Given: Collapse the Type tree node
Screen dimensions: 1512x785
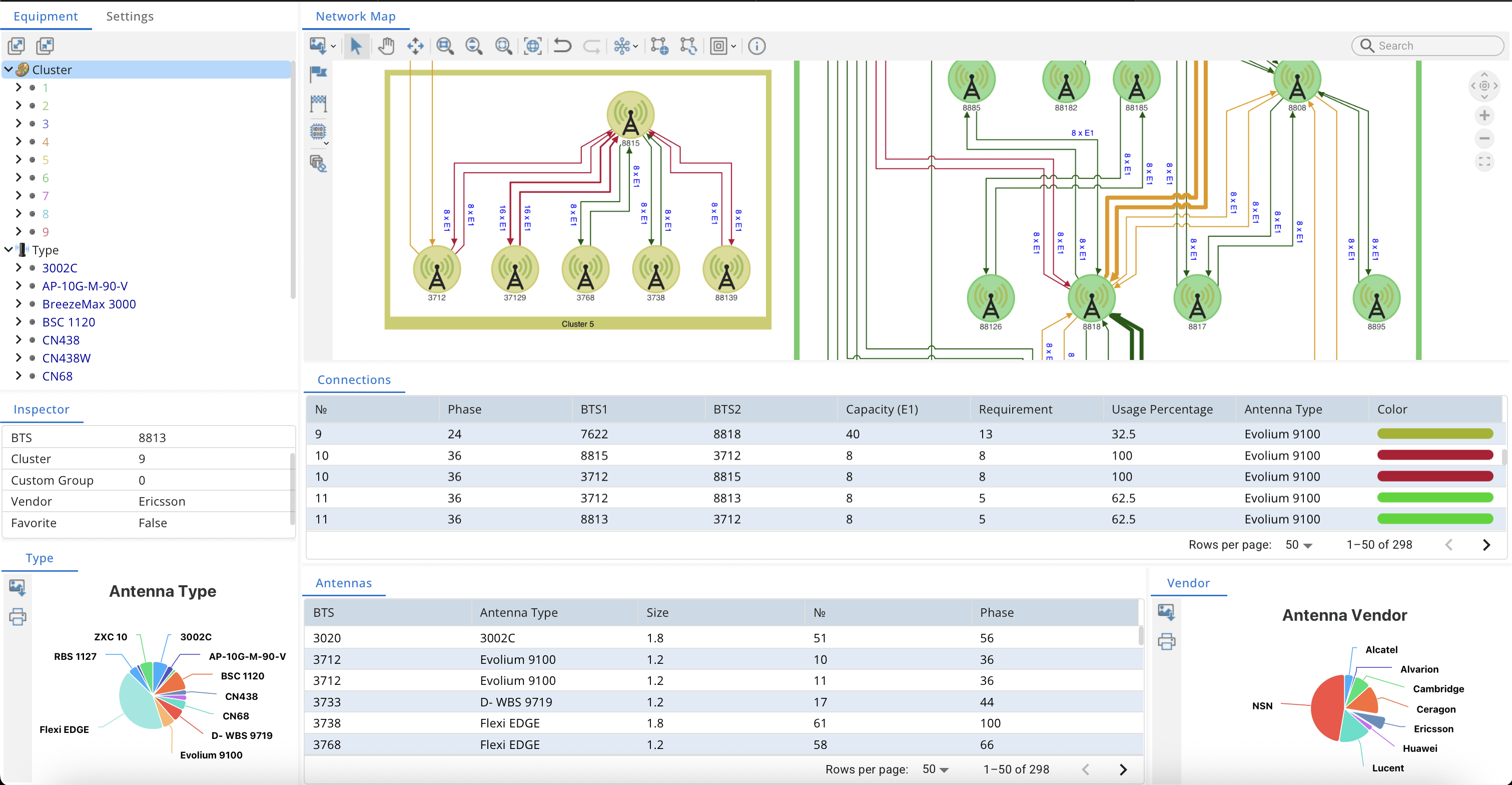Looking at the screenshot, I should tap(9, 249).
